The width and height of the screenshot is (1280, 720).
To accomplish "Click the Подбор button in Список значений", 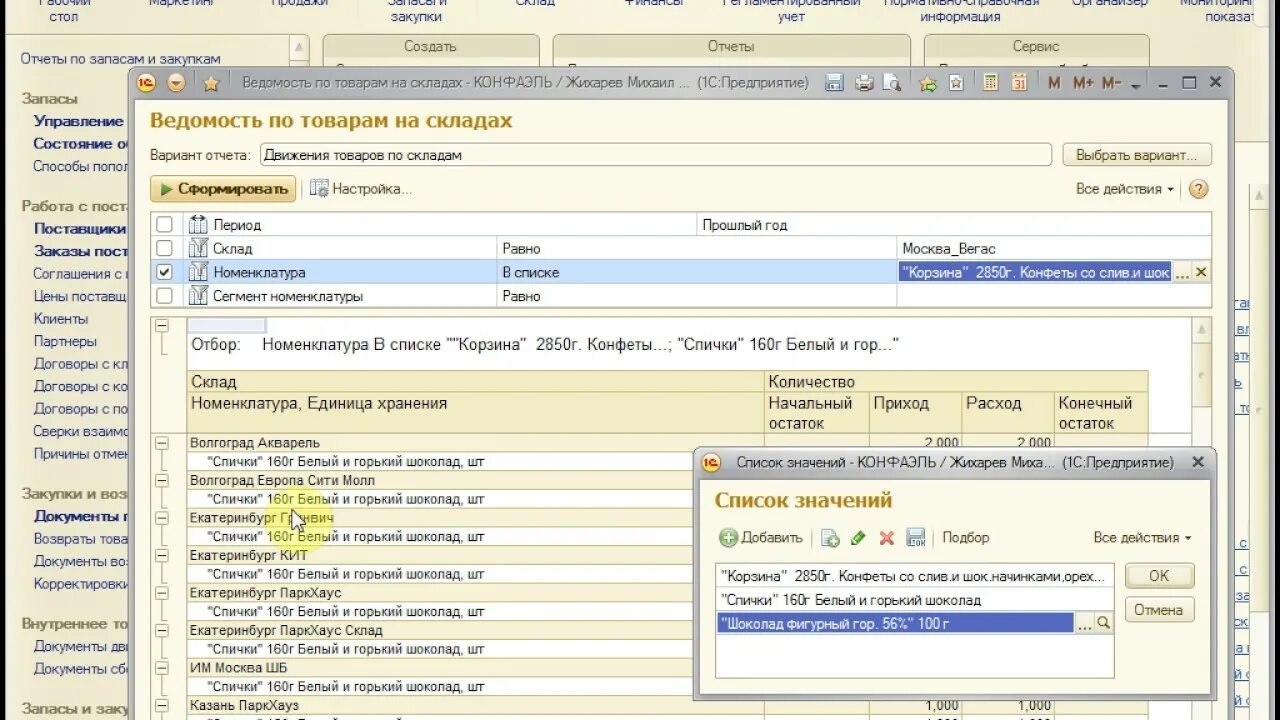I will (965, 538).
